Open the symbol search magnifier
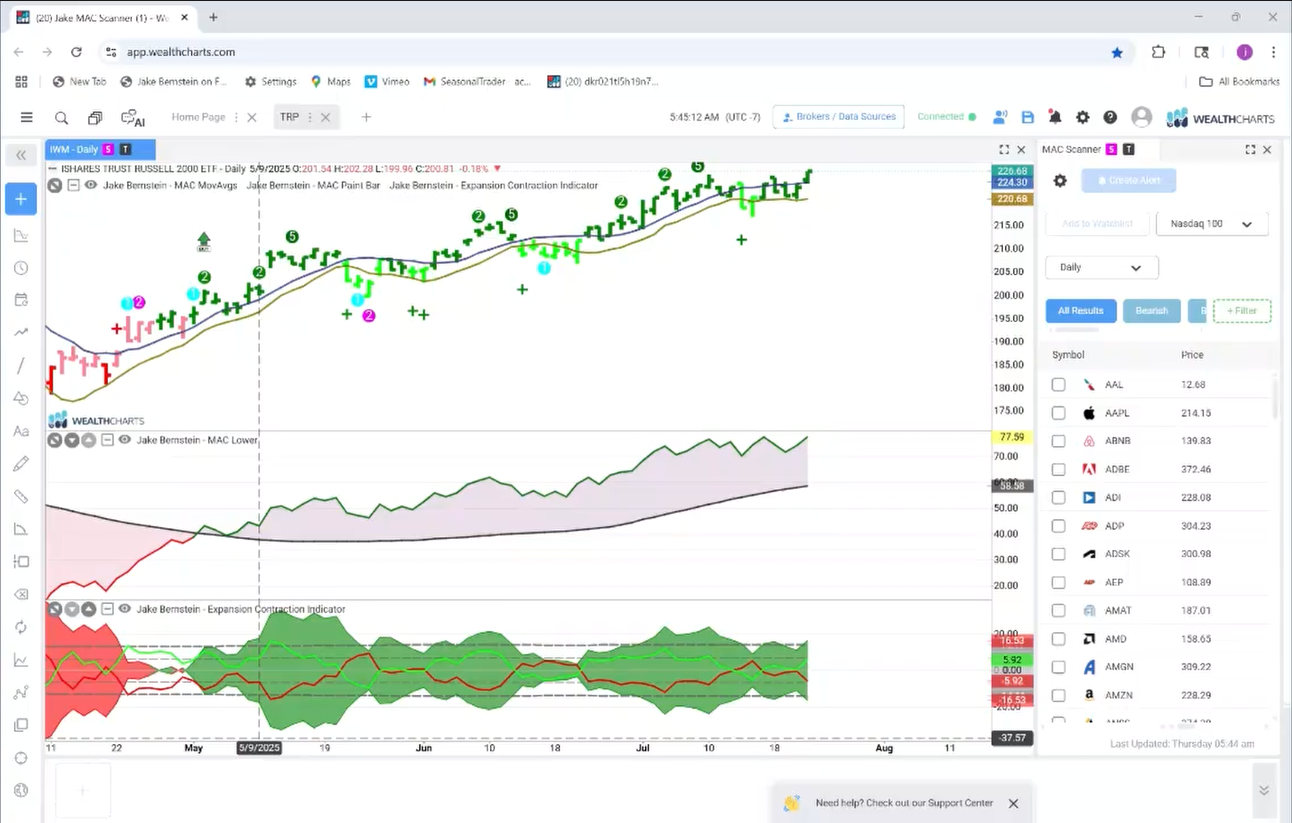Viewport: 1292px width, 823px height. pos(61,117)
